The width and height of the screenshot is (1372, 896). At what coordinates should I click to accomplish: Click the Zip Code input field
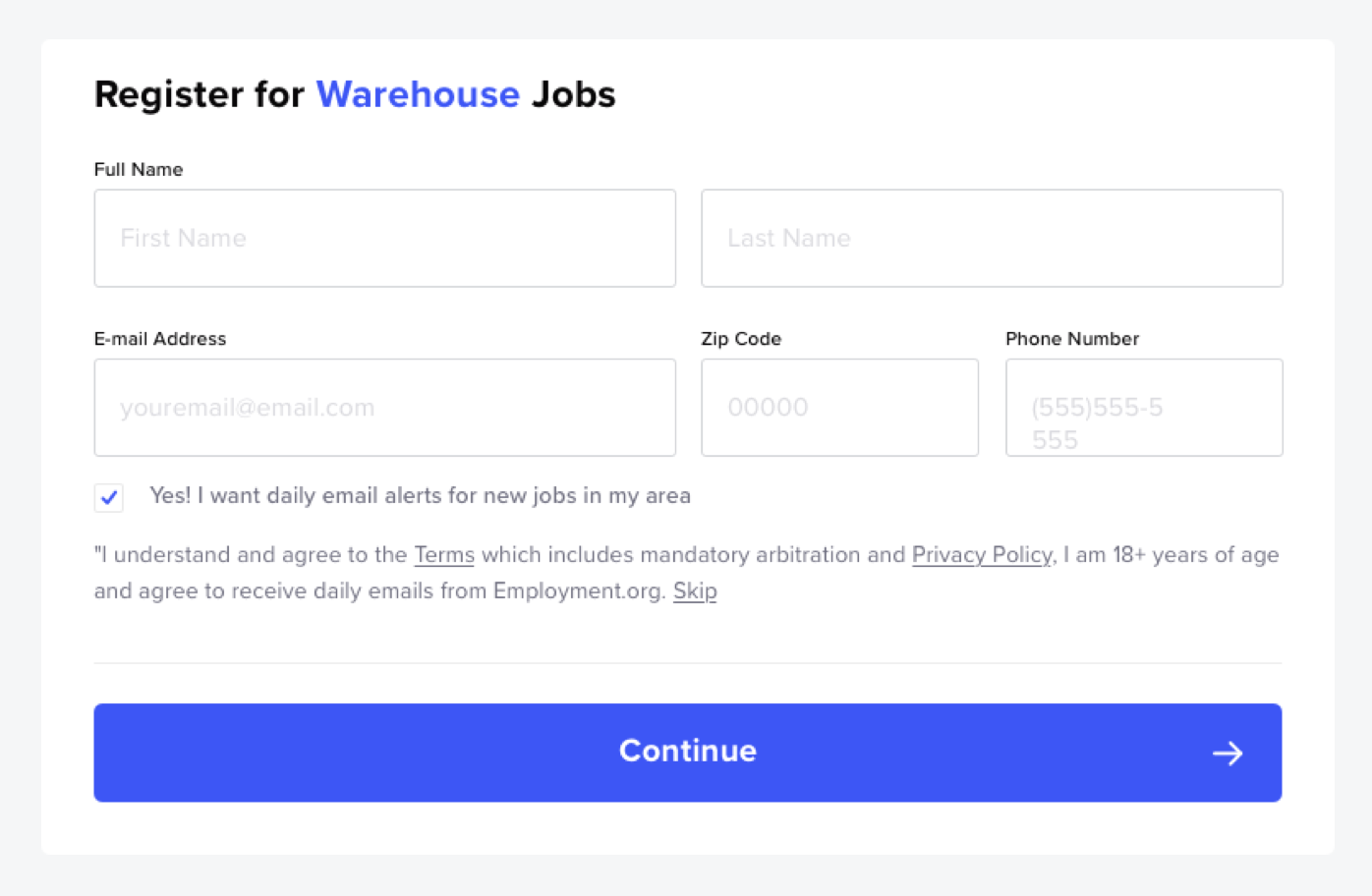click(839, 408)
